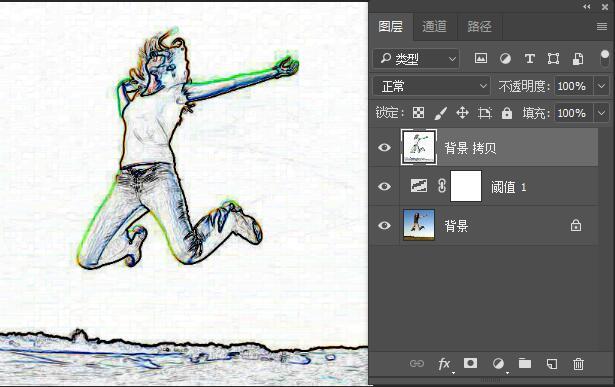Click the 阈值 1 layer name
This screenshot has width=615, height=387.
pos(509,187)
